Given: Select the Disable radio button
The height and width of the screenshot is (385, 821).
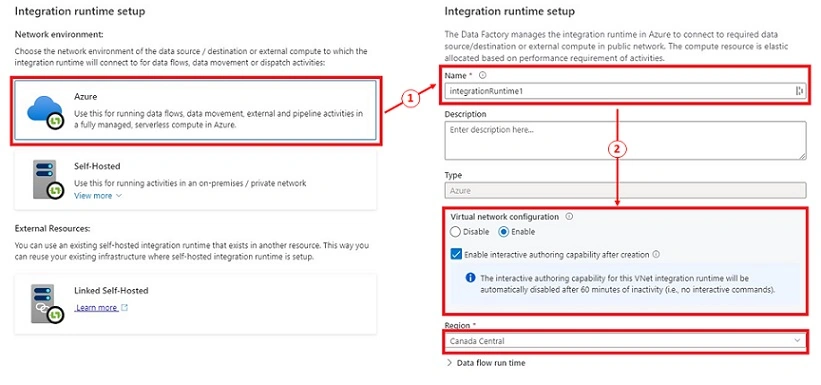Looking at the screenshot, I should point(455,232).
